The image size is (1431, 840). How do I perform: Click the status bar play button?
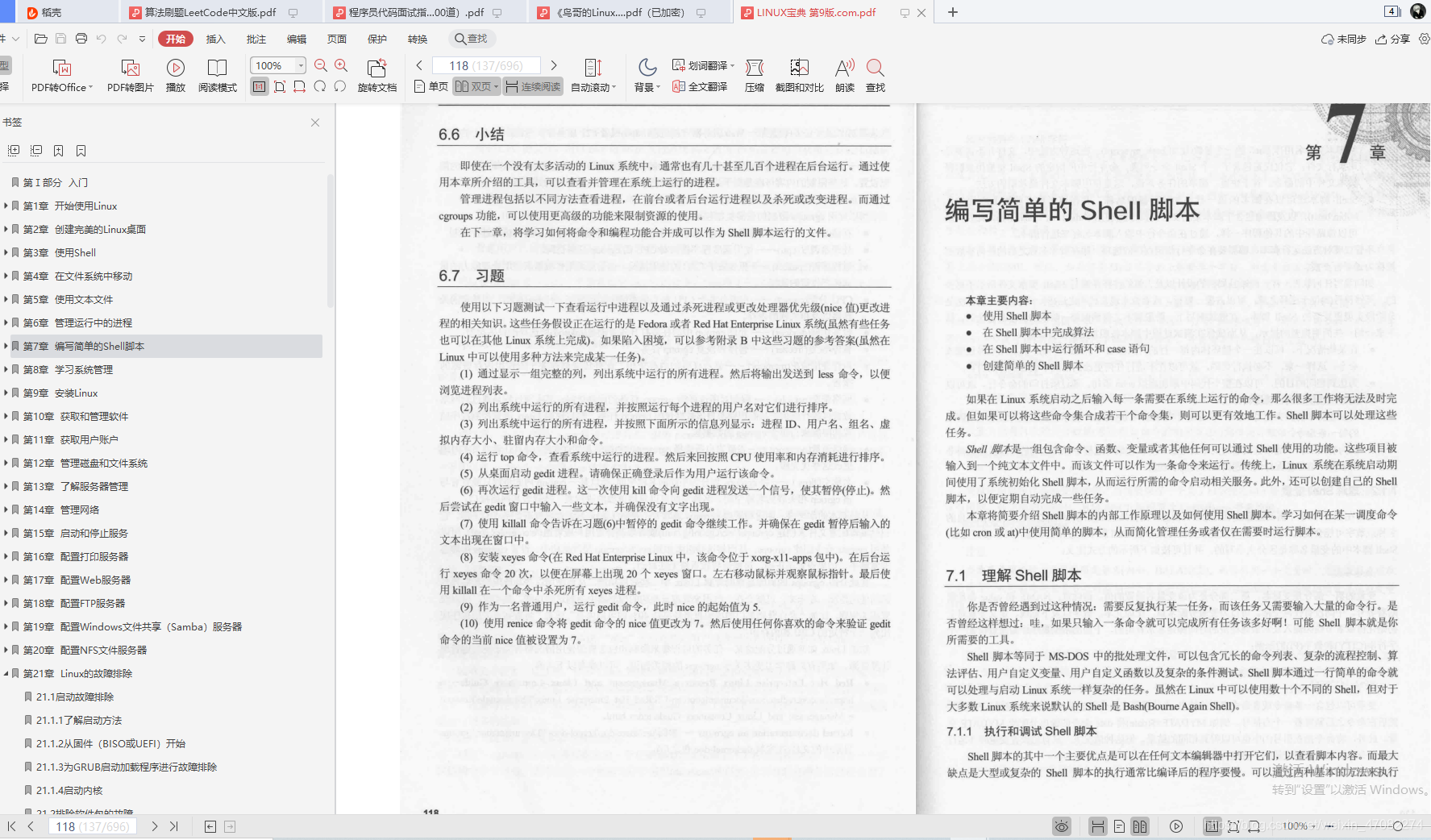[1176, 826]
